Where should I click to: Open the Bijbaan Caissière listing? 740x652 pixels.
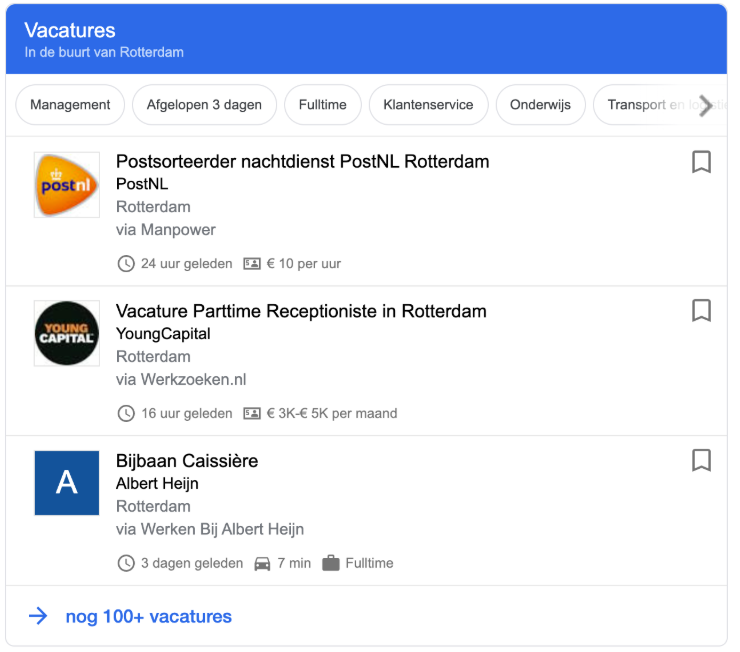(187, 461)
